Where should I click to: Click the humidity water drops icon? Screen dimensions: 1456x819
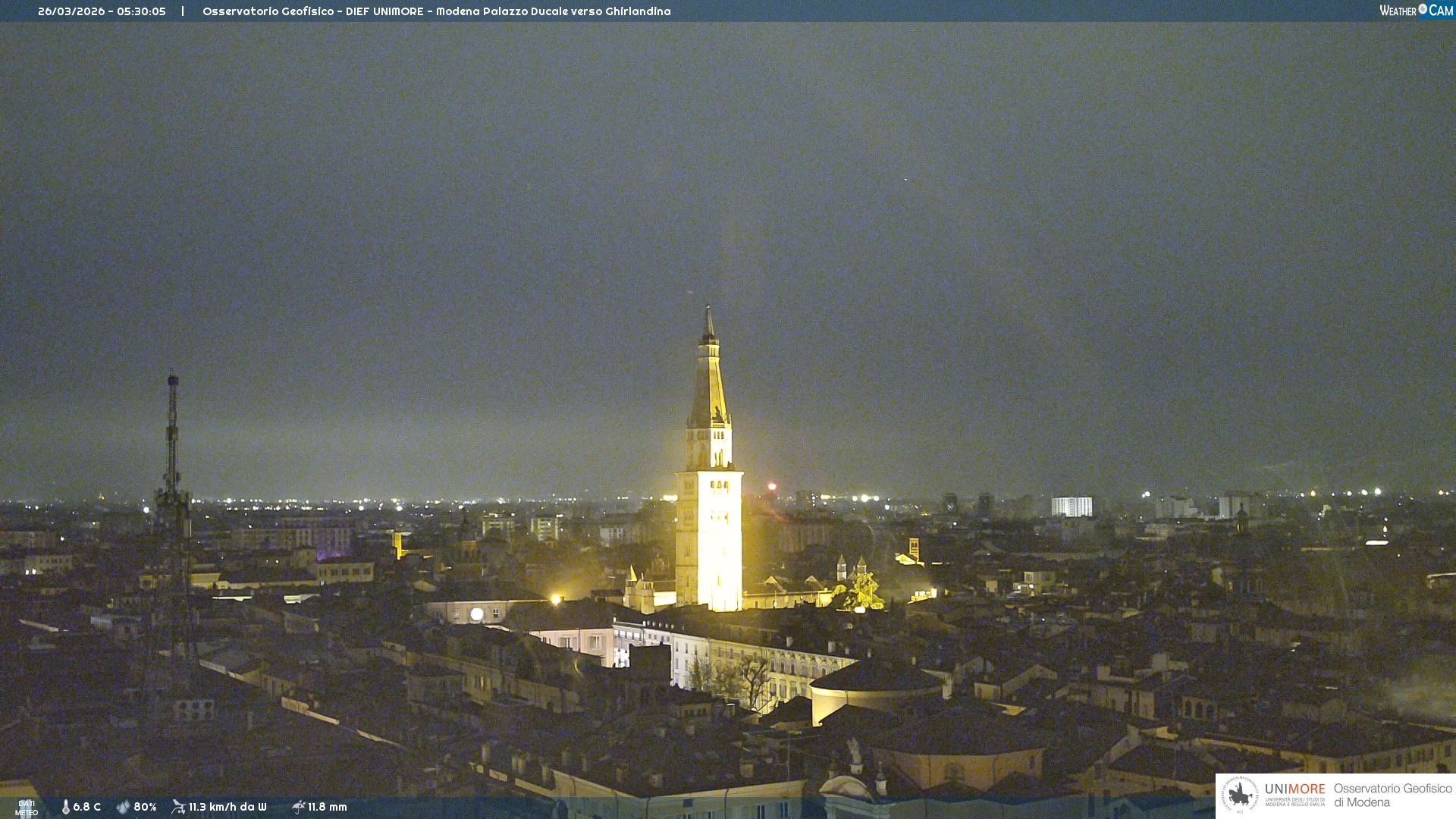(x=123, y=807)
